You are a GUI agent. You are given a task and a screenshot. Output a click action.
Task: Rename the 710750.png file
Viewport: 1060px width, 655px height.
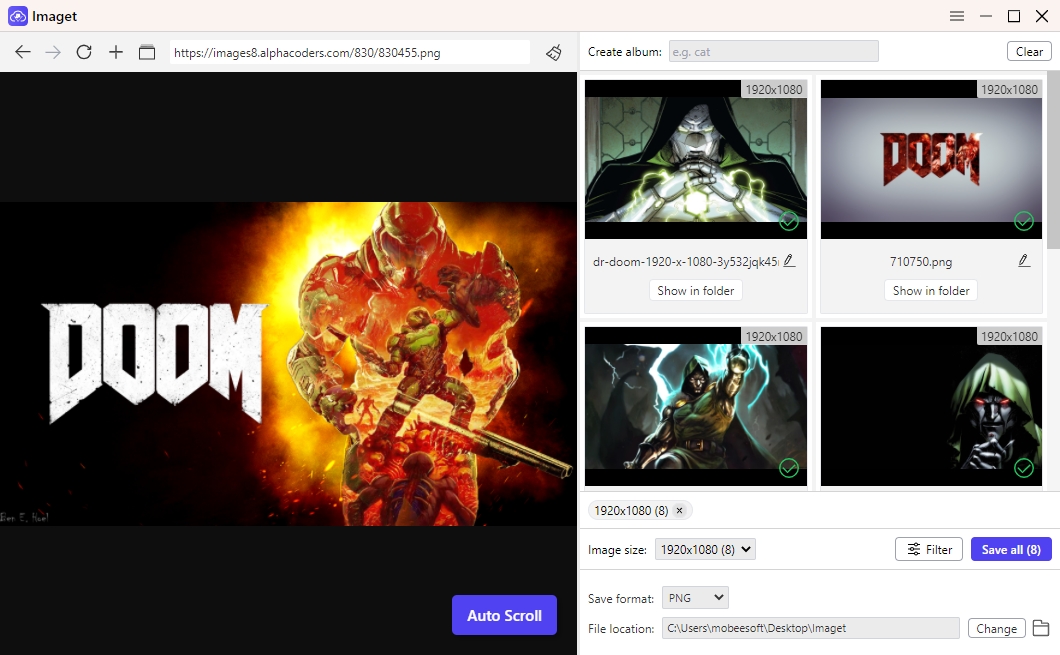[1024, 261]
